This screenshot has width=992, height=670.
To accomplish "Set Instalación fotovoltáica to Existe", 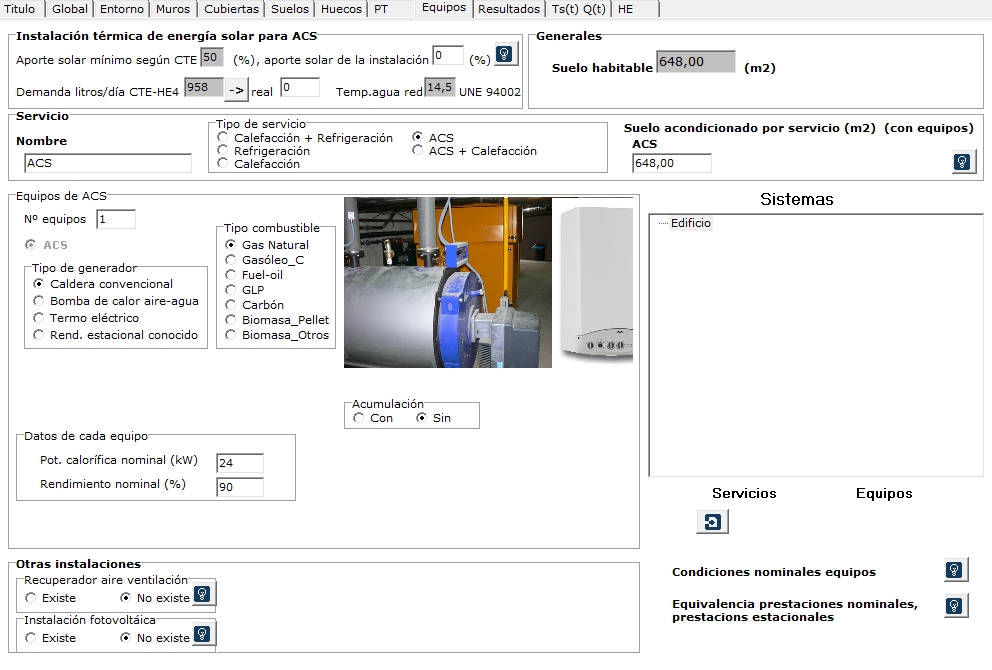I will coord(51,638).
